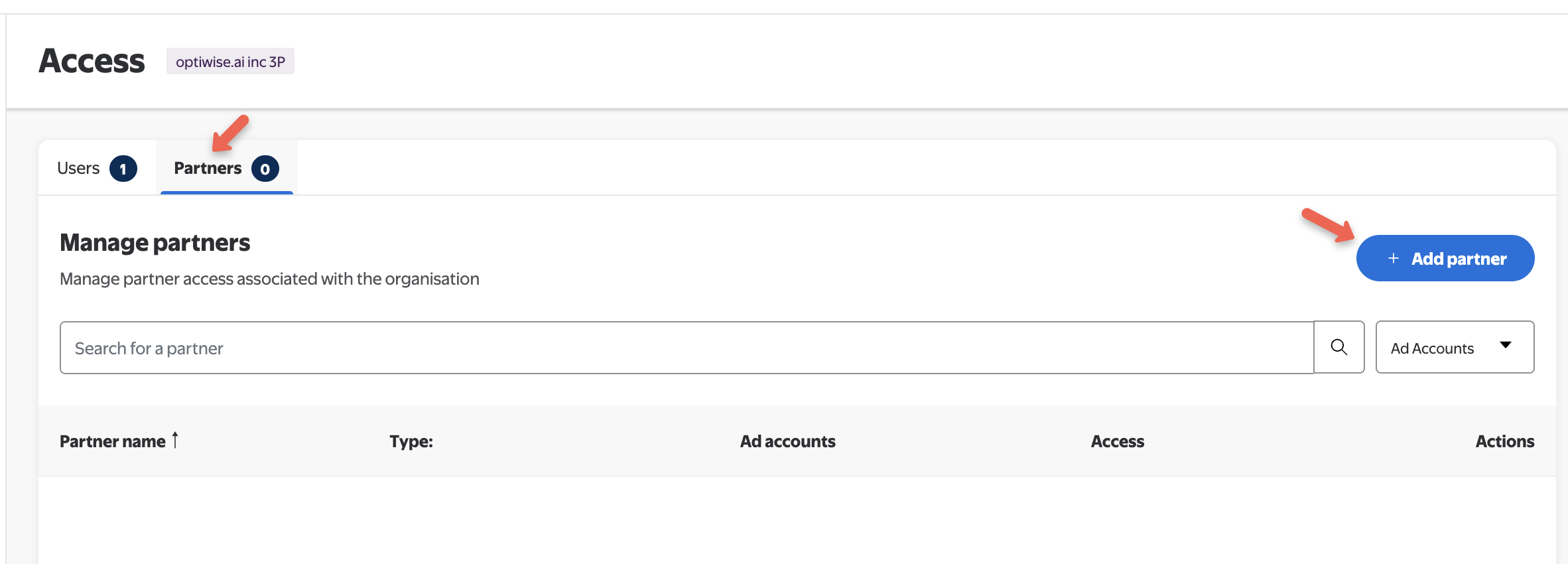
Task: Switch to the Users tab
Action: (79, 169)
